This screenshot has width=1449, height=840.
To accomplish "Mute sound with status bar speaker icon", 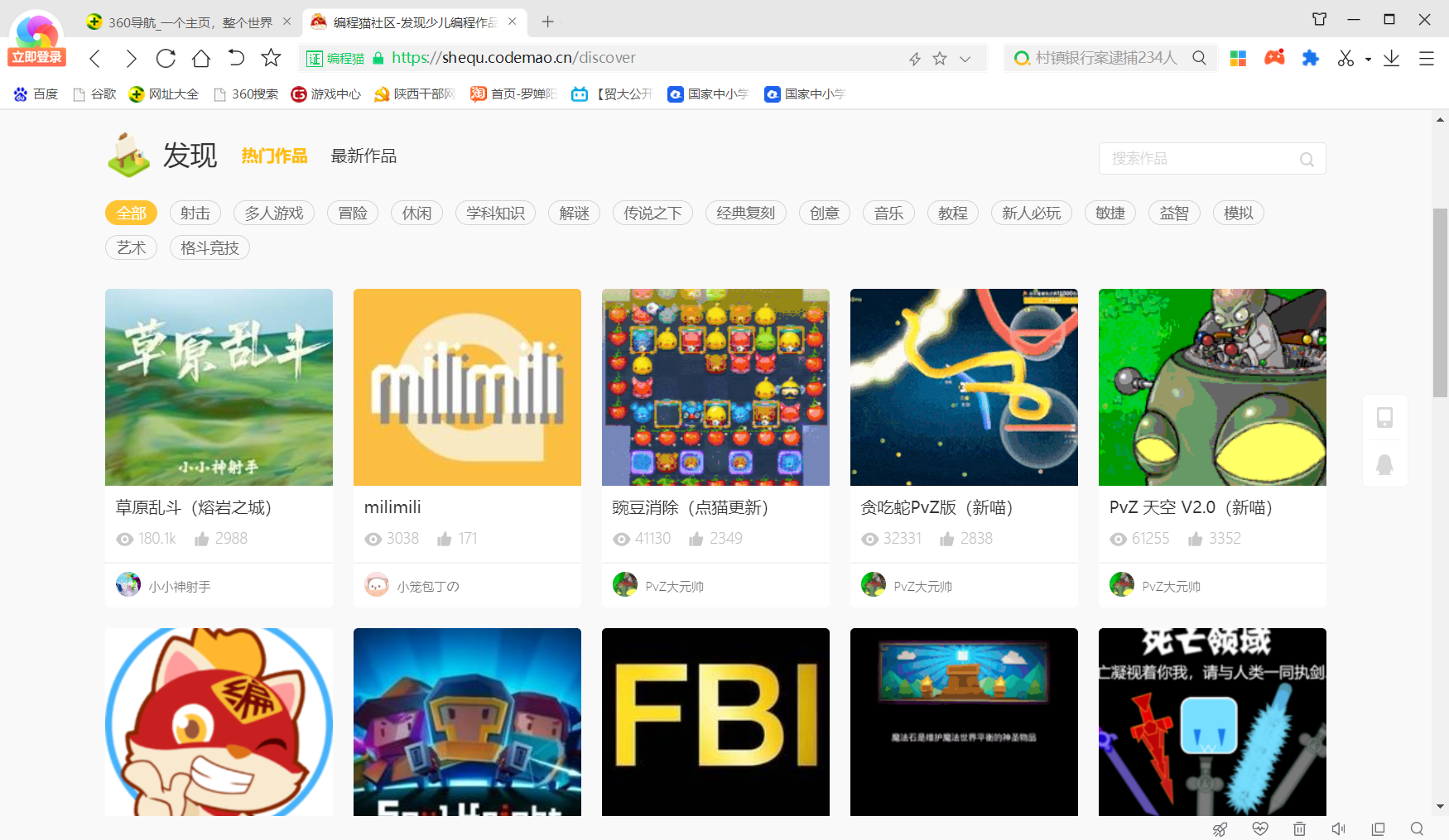I will coord(1339,828).
